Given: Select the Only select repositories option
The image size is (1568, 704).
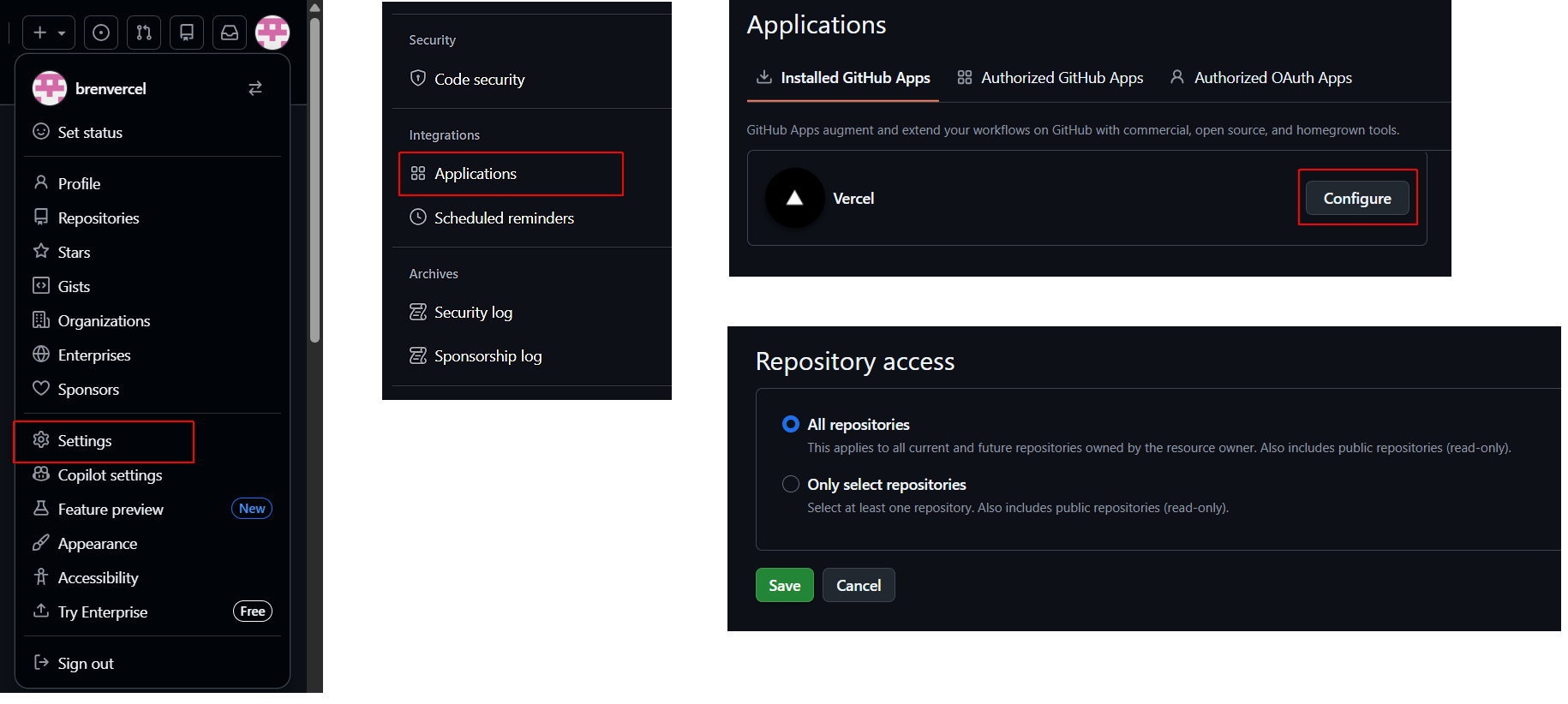Looking at the screenshot, I should [791, 485].
